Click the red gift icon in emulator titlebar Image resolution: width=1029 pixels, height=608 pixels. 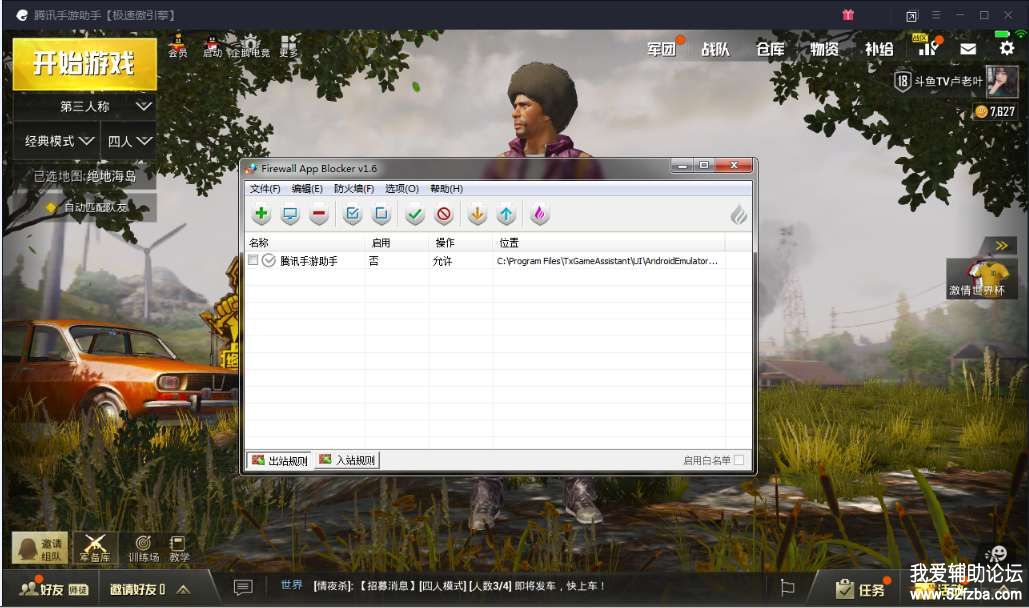pyautogui.click(x=848, y=14)
